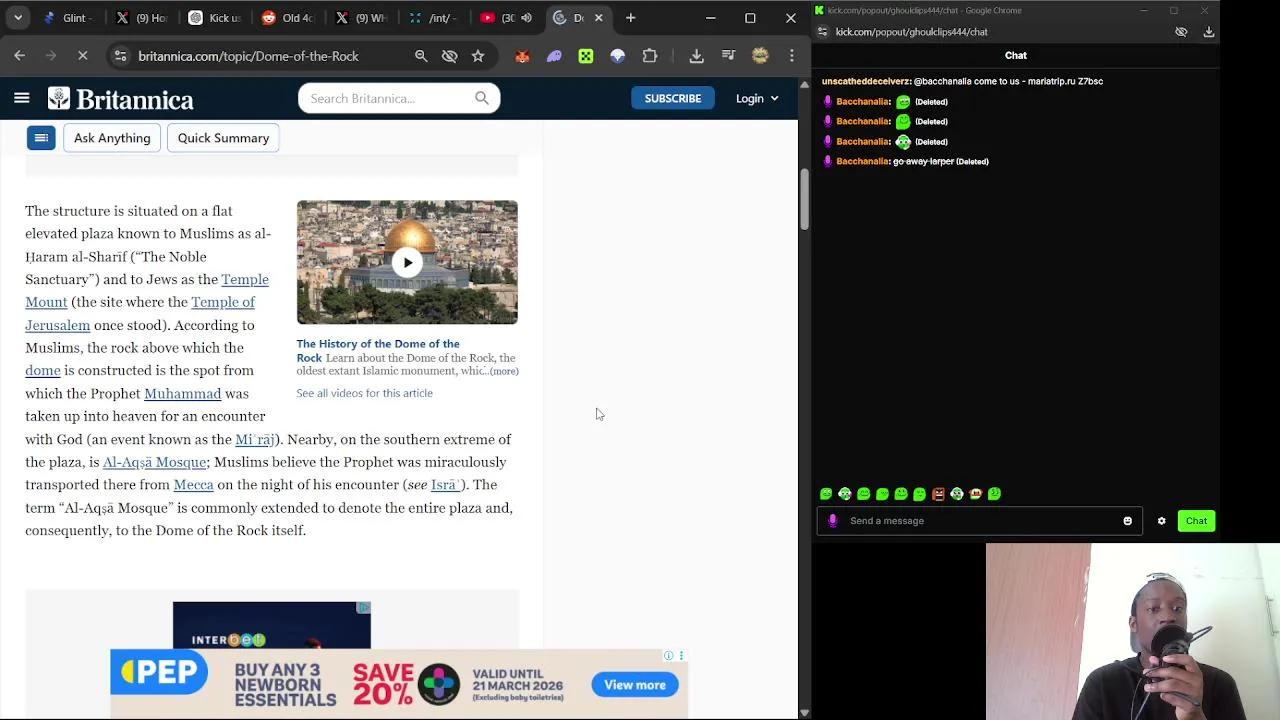Expand the video caption with (more)
This screenshot has width=1280, height=720.
[x=503, y=371]
